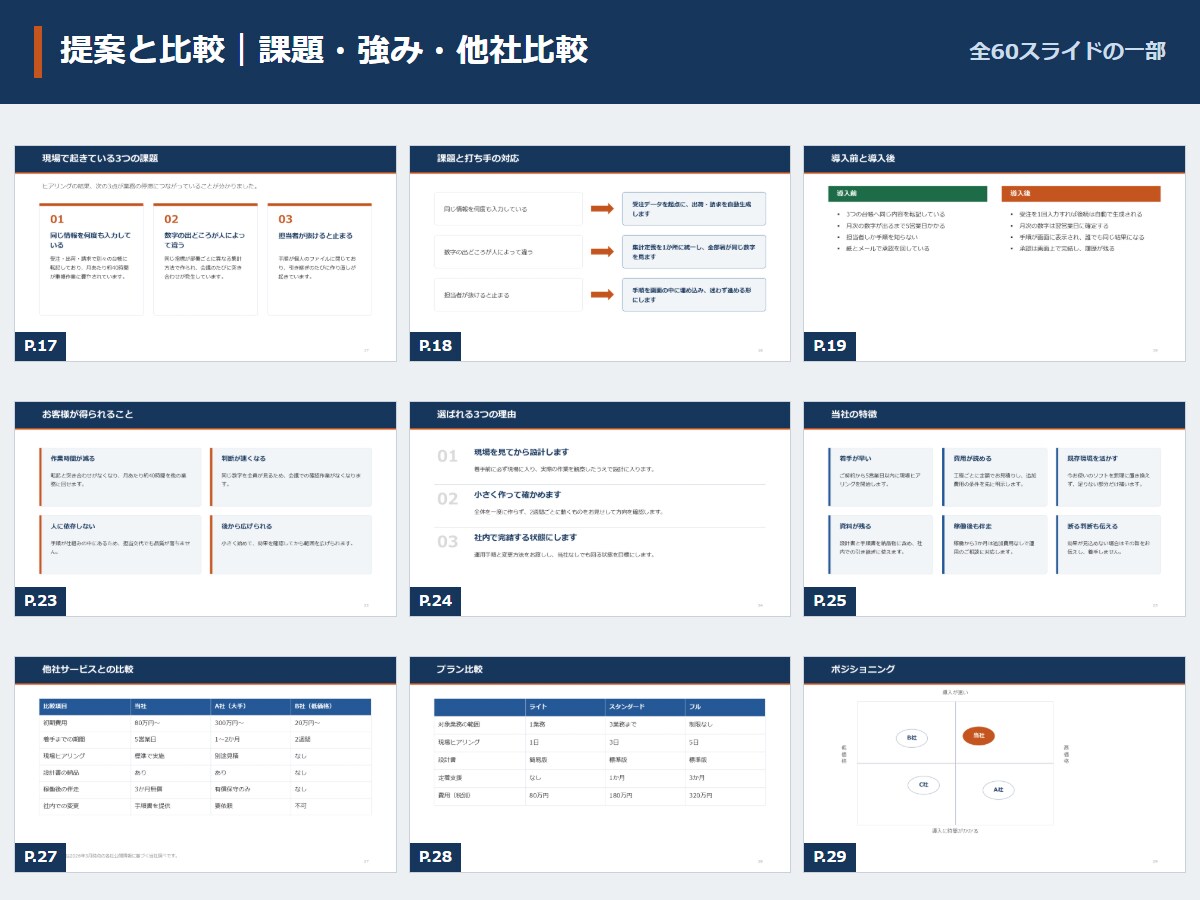Open the P.17 slide on 現場で起きている3つの課題

click(x=205, y=253)
